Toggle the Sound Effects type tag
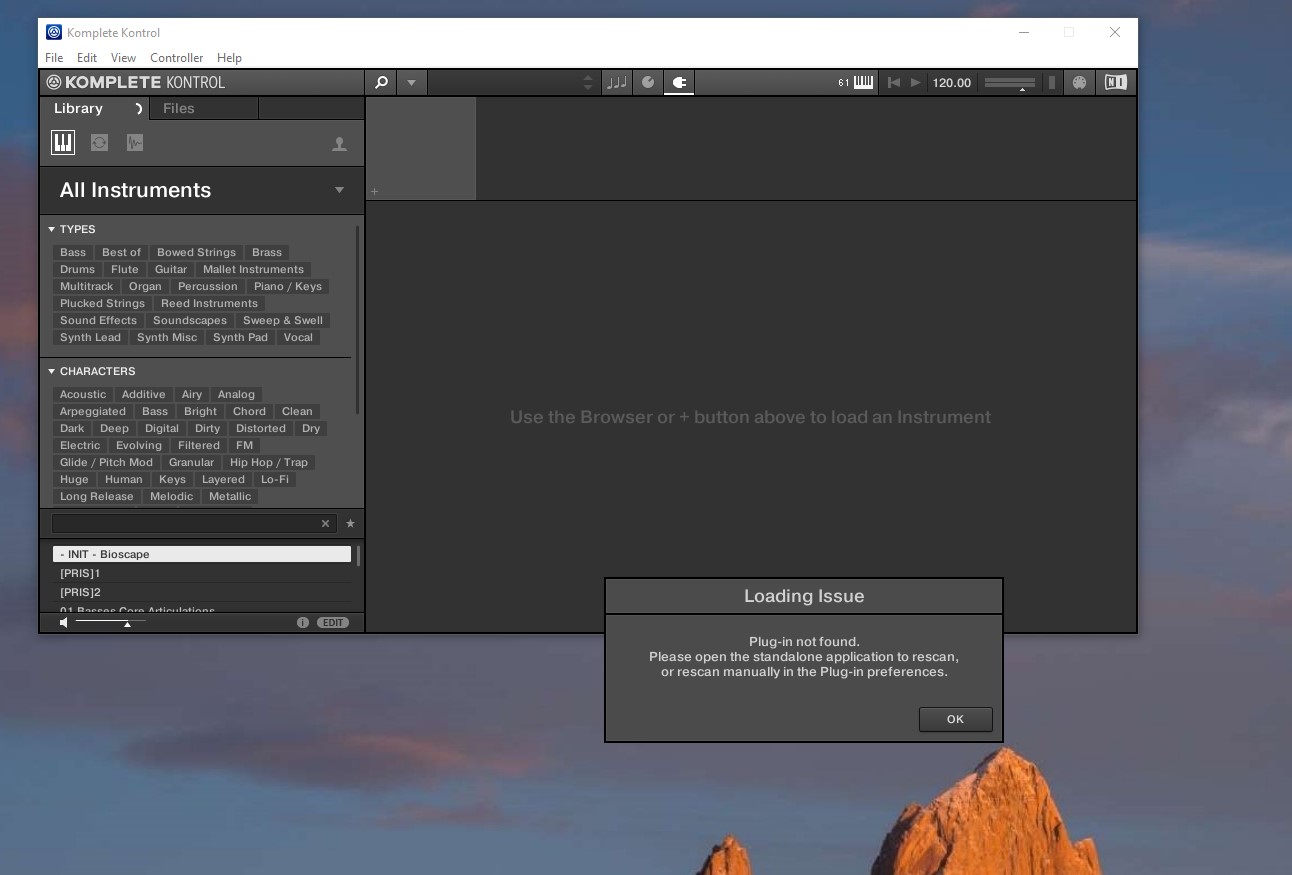 tap(98, 320)
